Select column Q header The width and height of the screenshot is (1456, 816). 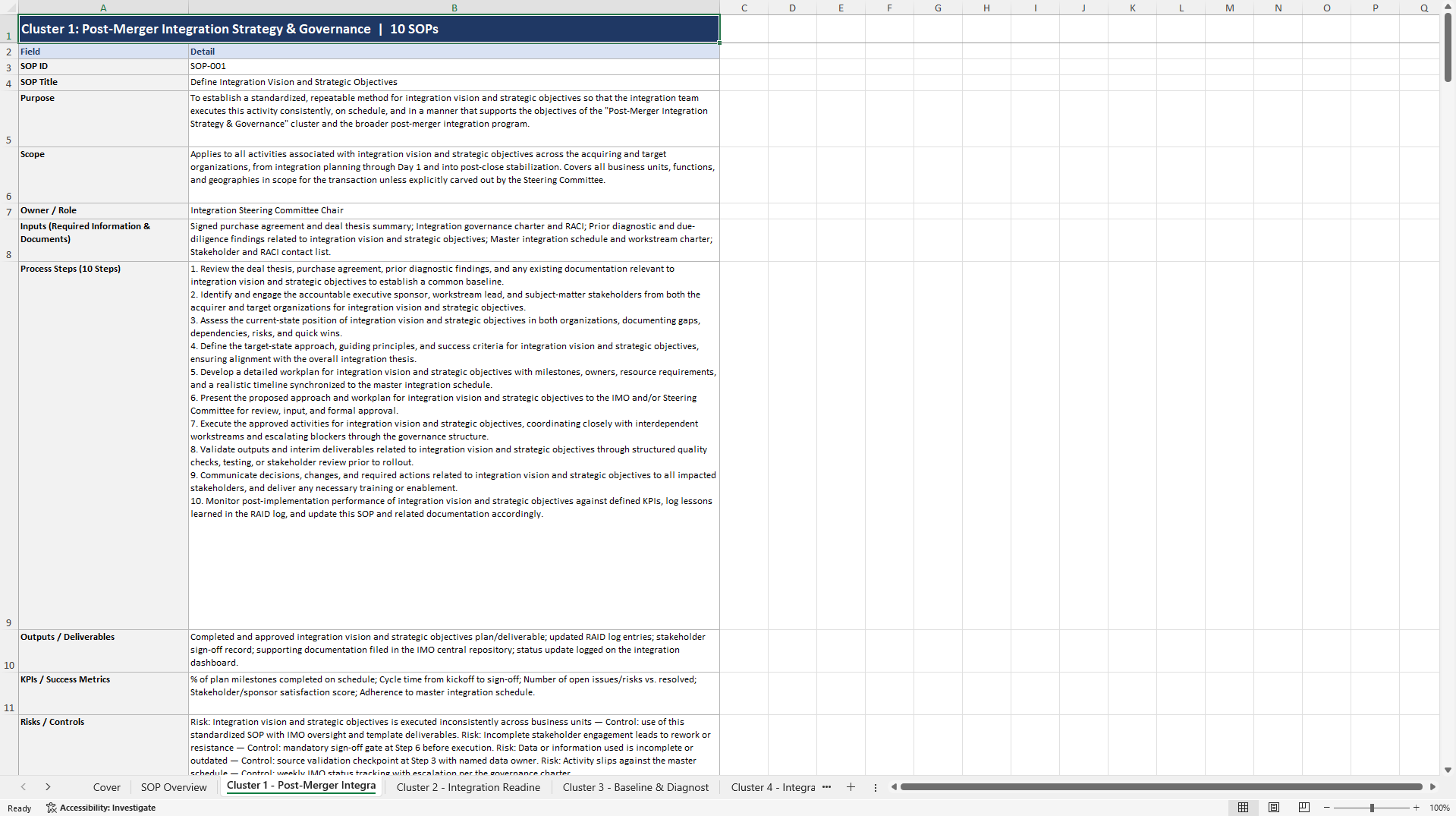pos(1419,8)
